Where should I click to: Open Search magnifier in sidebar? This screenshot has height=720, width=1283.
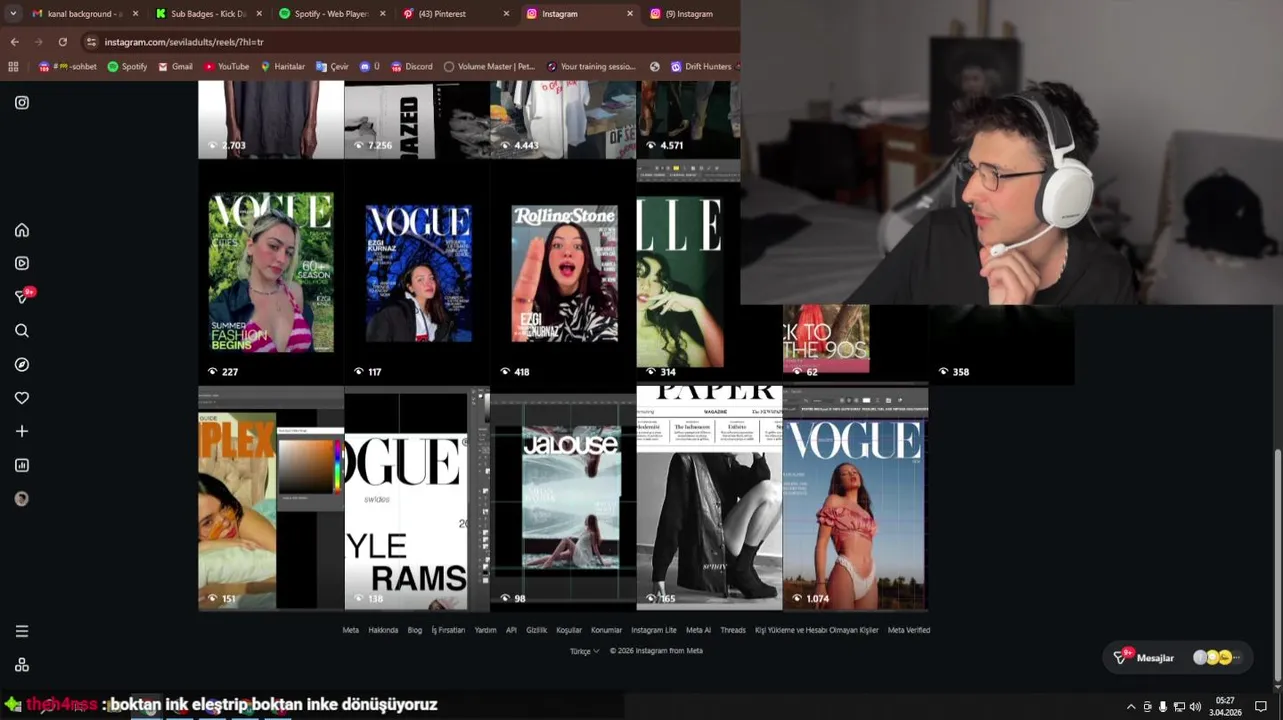tap(22, 331)
